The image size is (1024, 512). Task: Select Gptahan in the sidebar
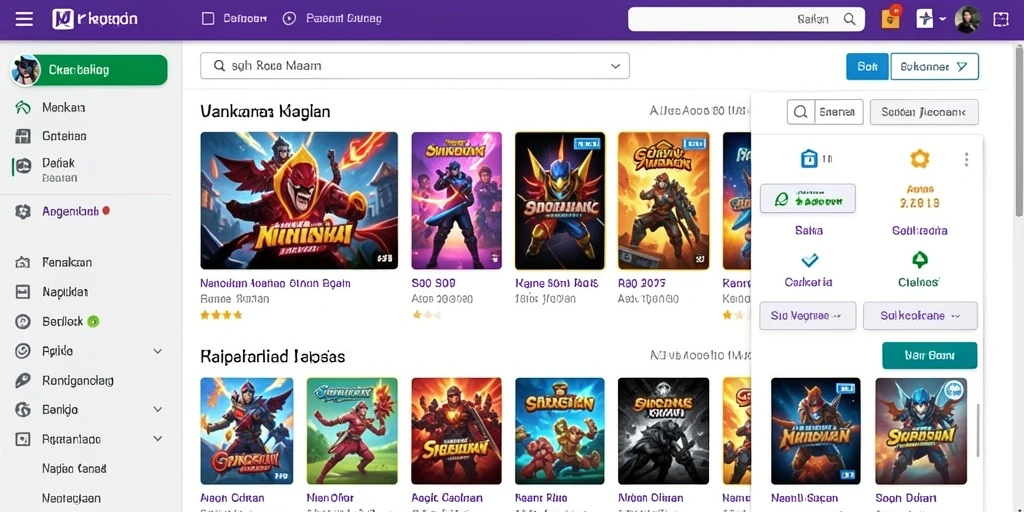tap(64, 136)
